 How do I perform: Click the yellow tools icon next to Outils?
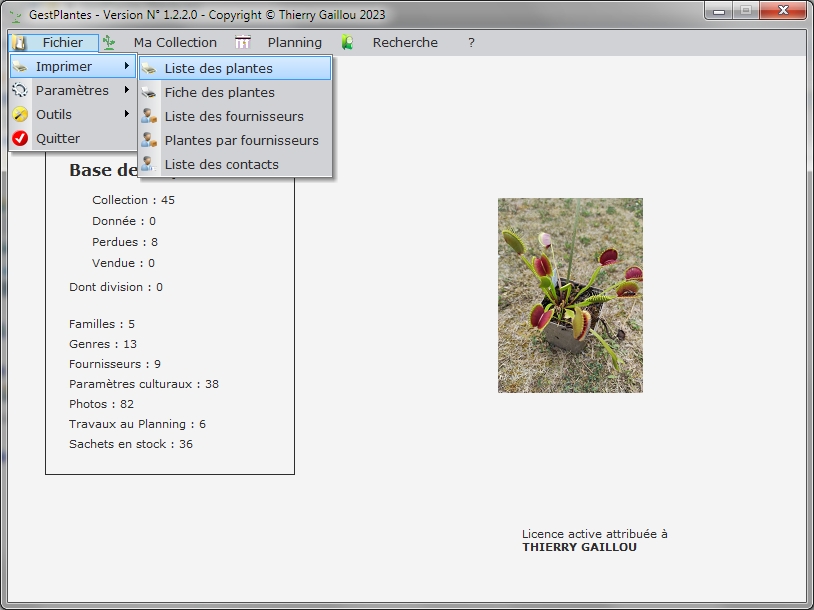[x=20, y=114]
